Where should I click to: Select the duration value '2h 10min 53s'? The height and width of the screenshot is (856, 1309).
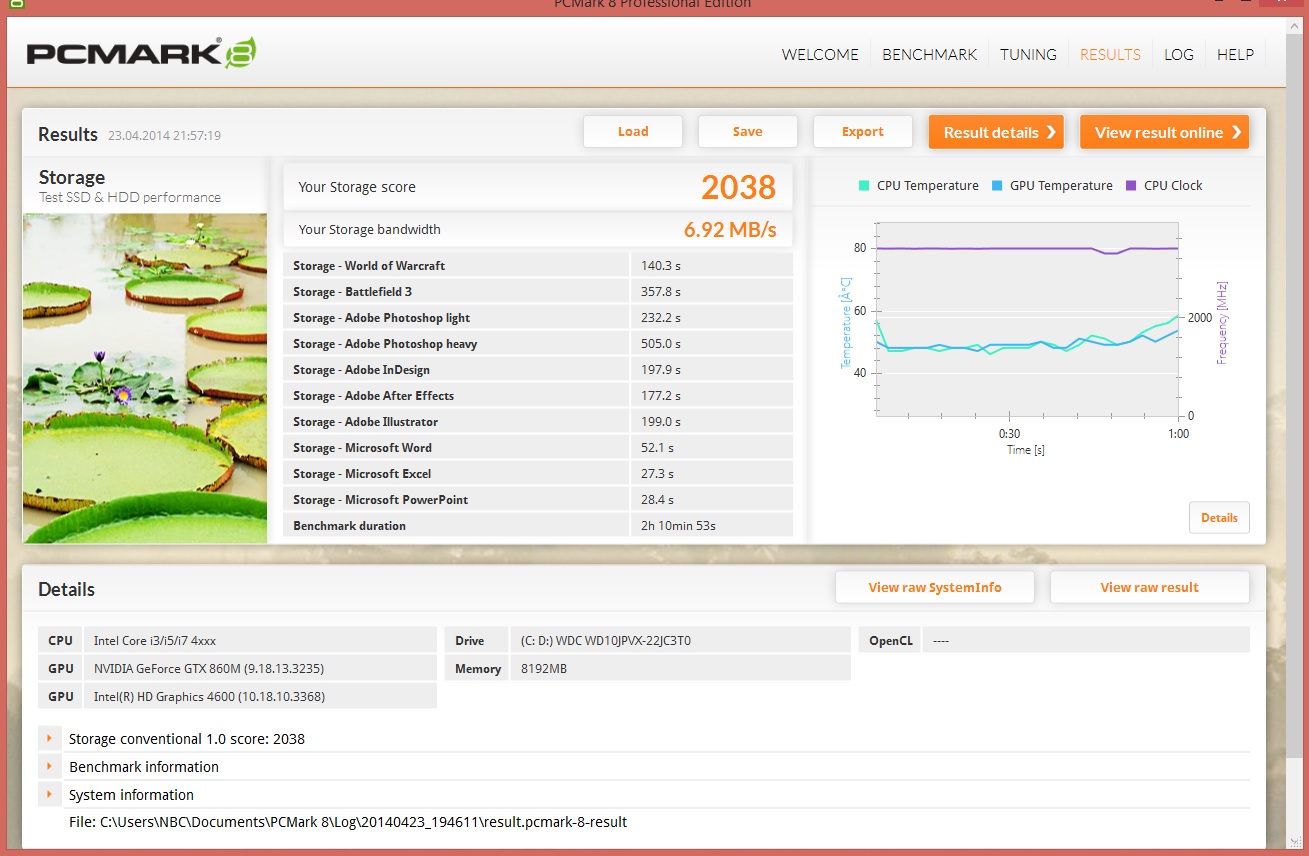678,526
